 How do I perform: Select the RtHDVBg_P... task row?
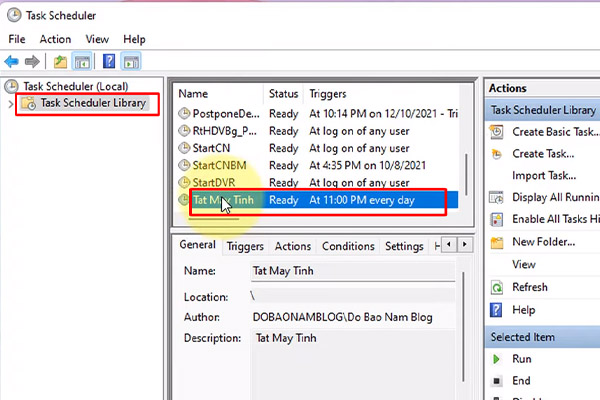coord(318,131)
